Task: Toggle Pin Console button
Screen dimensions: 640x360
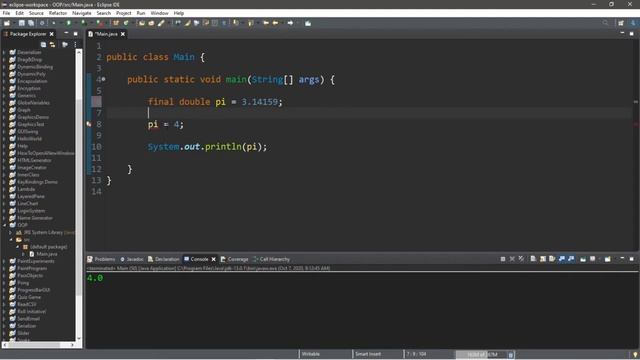Action: 583,259
